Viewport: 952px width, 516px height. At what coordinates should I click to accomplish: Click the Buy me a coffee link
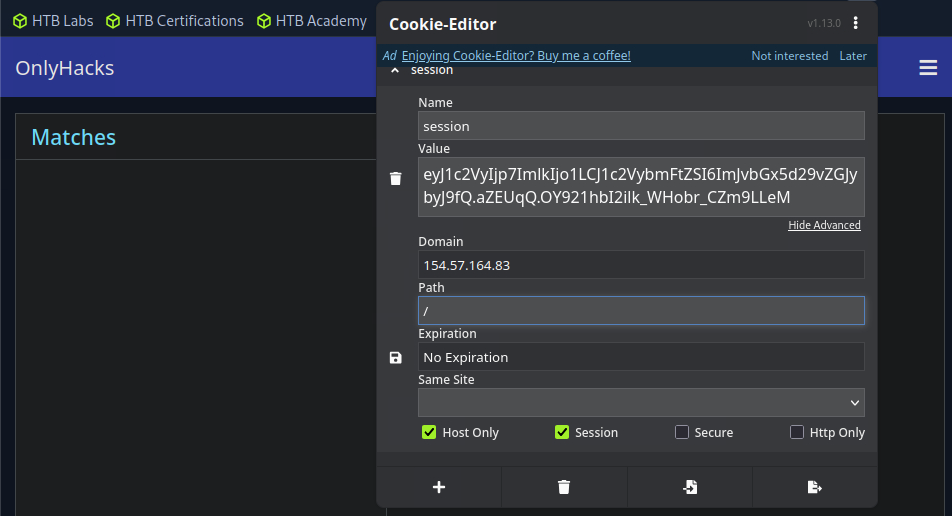coord(516,56)
